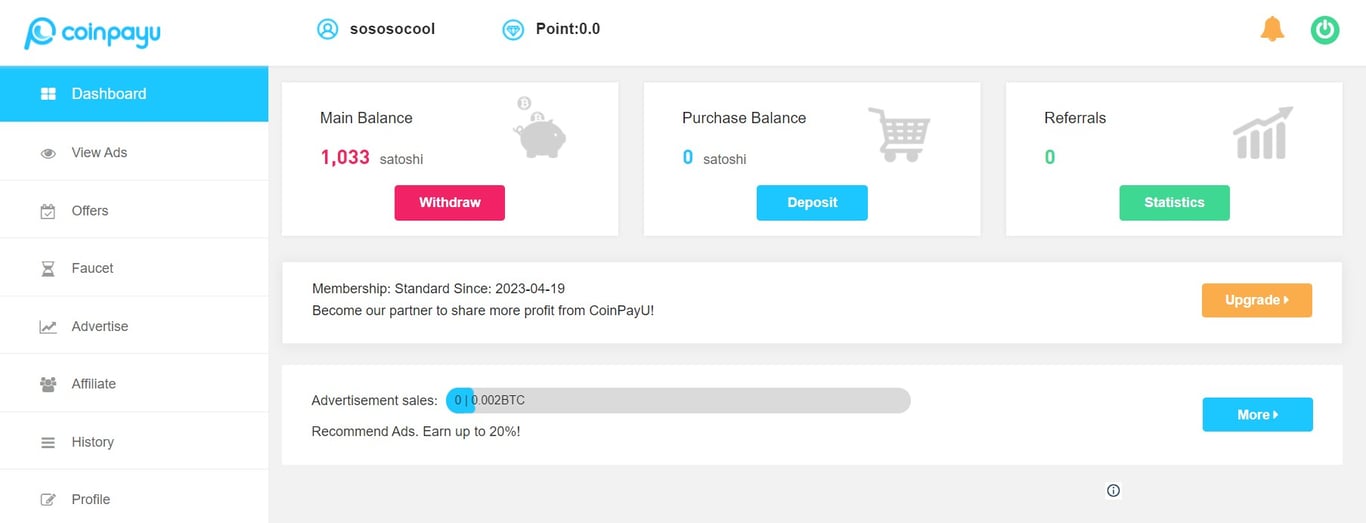Click the diamond Point icon
Image resolution: width=1366 pixels, height=523 pixels.
coord(513,30)
